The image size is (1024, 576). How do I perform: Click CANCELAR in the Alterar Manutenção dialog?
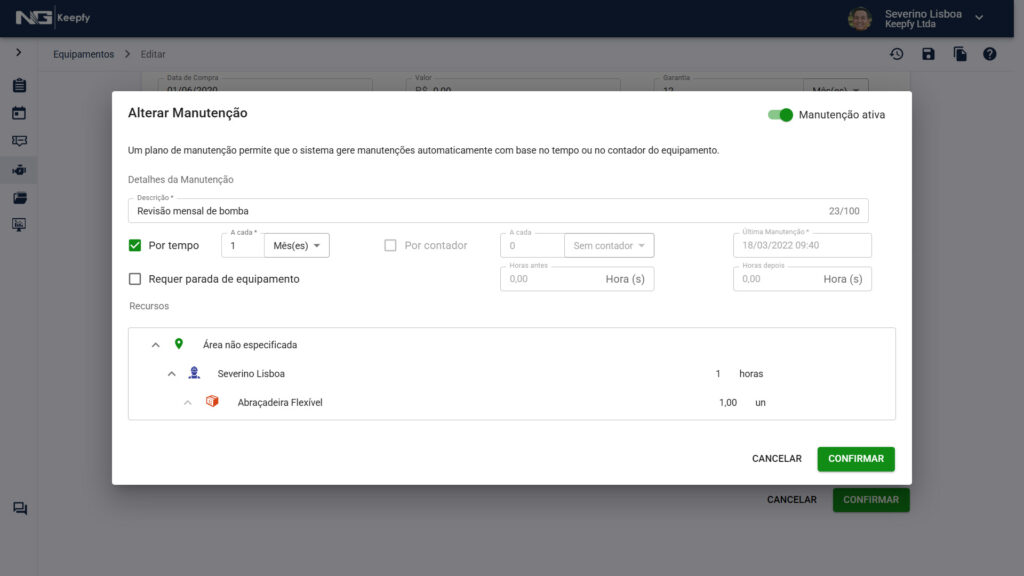(776, 459)
